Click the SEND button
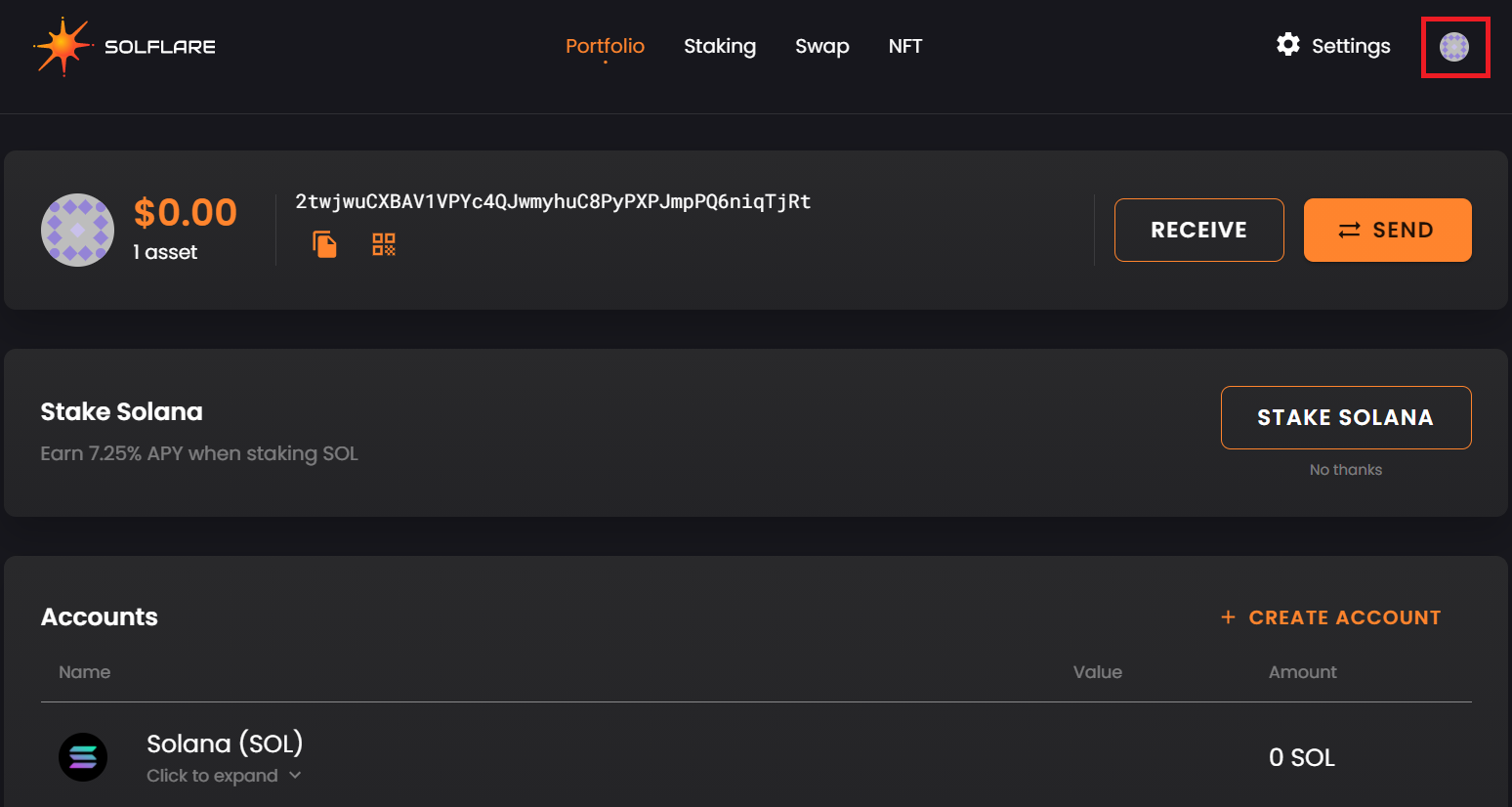This screenshot has width=1512, height=807. (x=1387, y=230)
